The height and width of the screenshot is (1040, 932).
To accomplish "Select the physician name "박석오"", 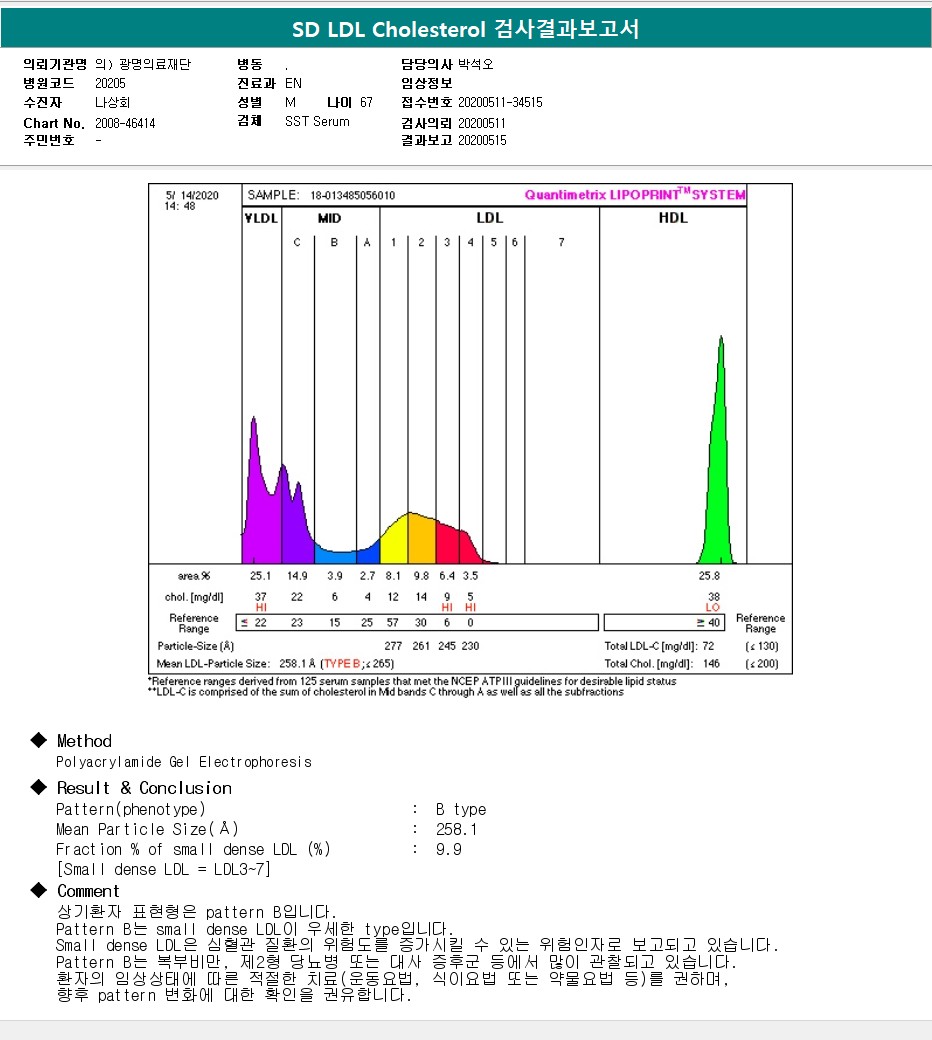I will [x=476, y=64].
